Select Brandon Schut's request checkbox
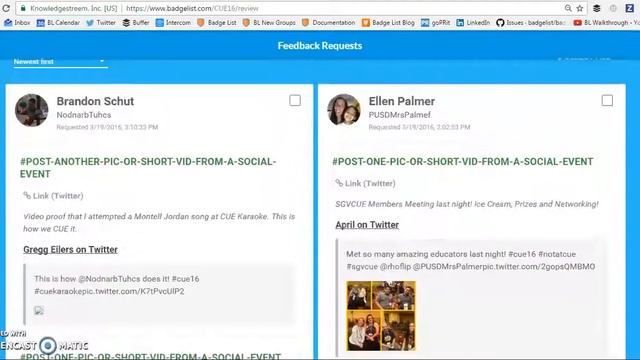This screenshot has width=640, height=360. [x=295, y=100]
